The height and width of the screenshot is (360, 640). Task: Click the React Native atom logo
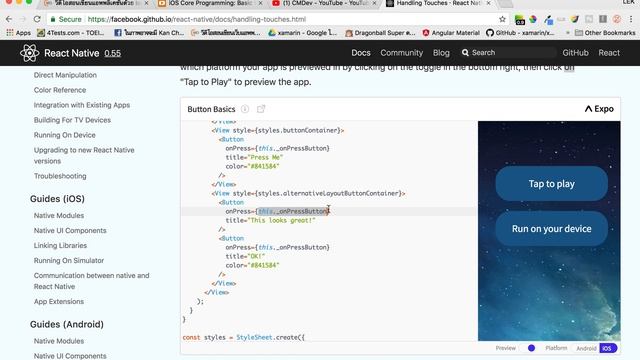tap(29, 53)
